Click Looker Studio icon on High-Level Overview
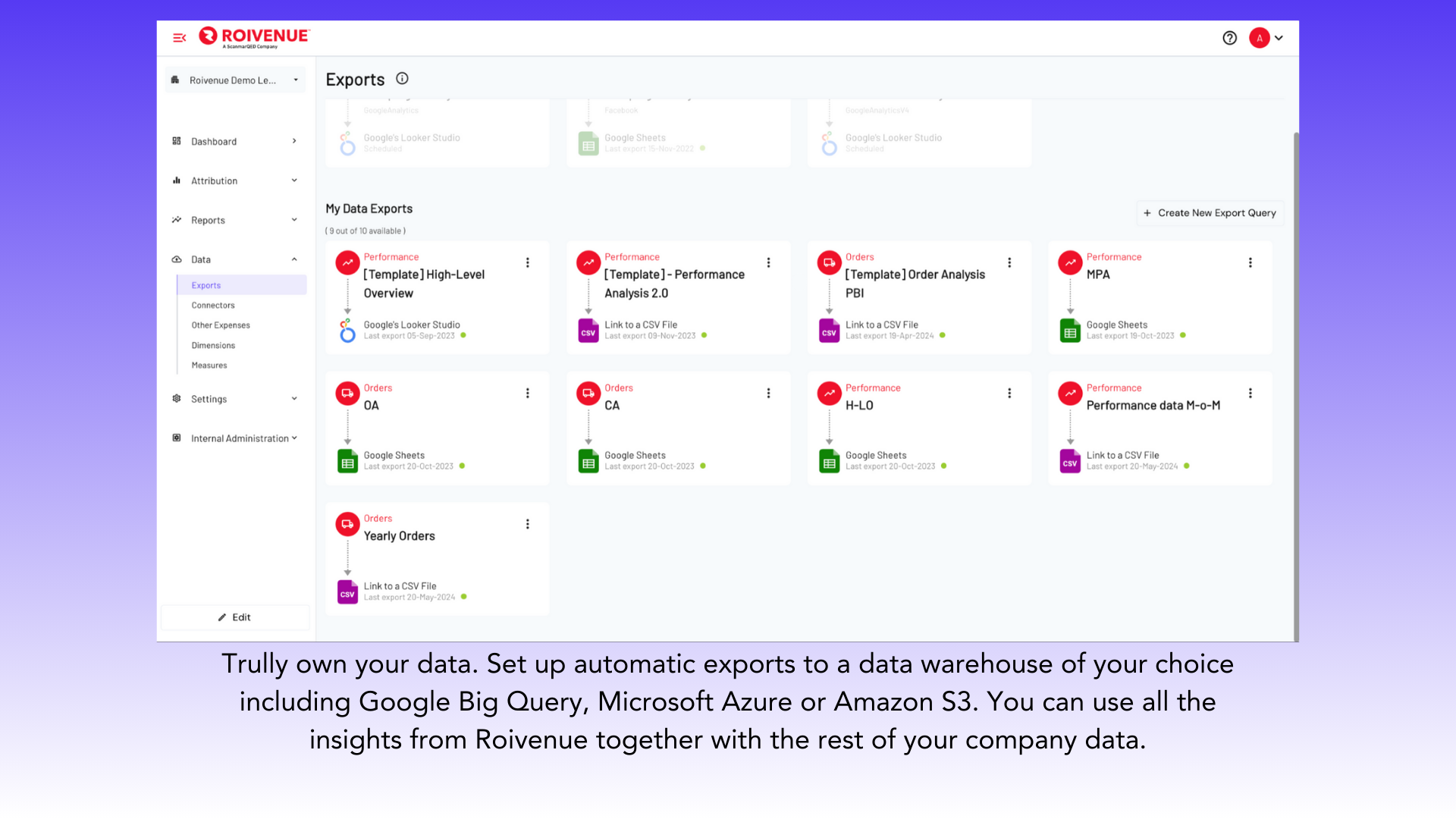This screenshot has width=1456, height=819. point(347,331)
